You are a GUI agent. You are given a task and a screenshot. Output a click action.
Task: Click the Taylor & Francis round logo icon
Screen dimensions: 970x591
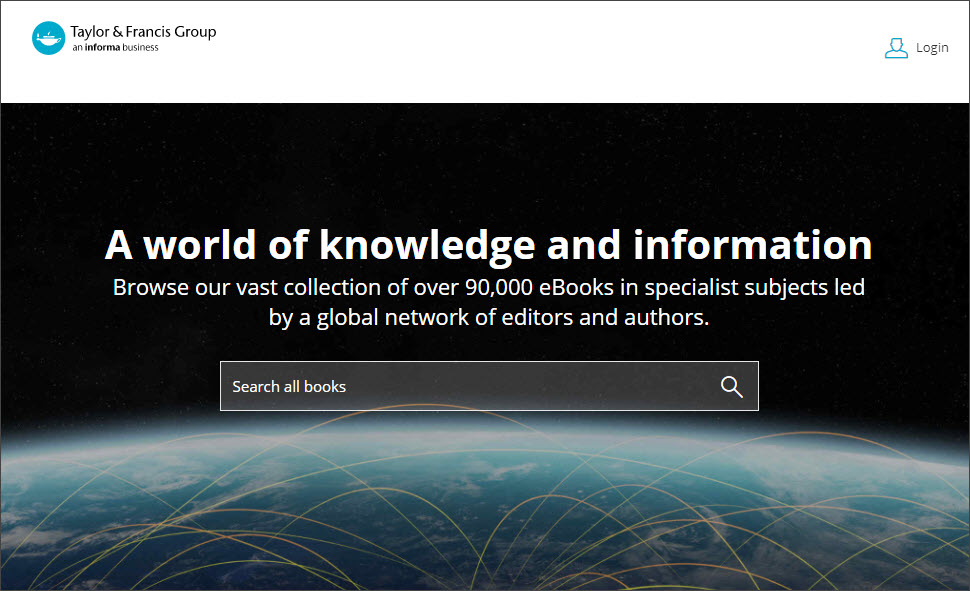48,38
